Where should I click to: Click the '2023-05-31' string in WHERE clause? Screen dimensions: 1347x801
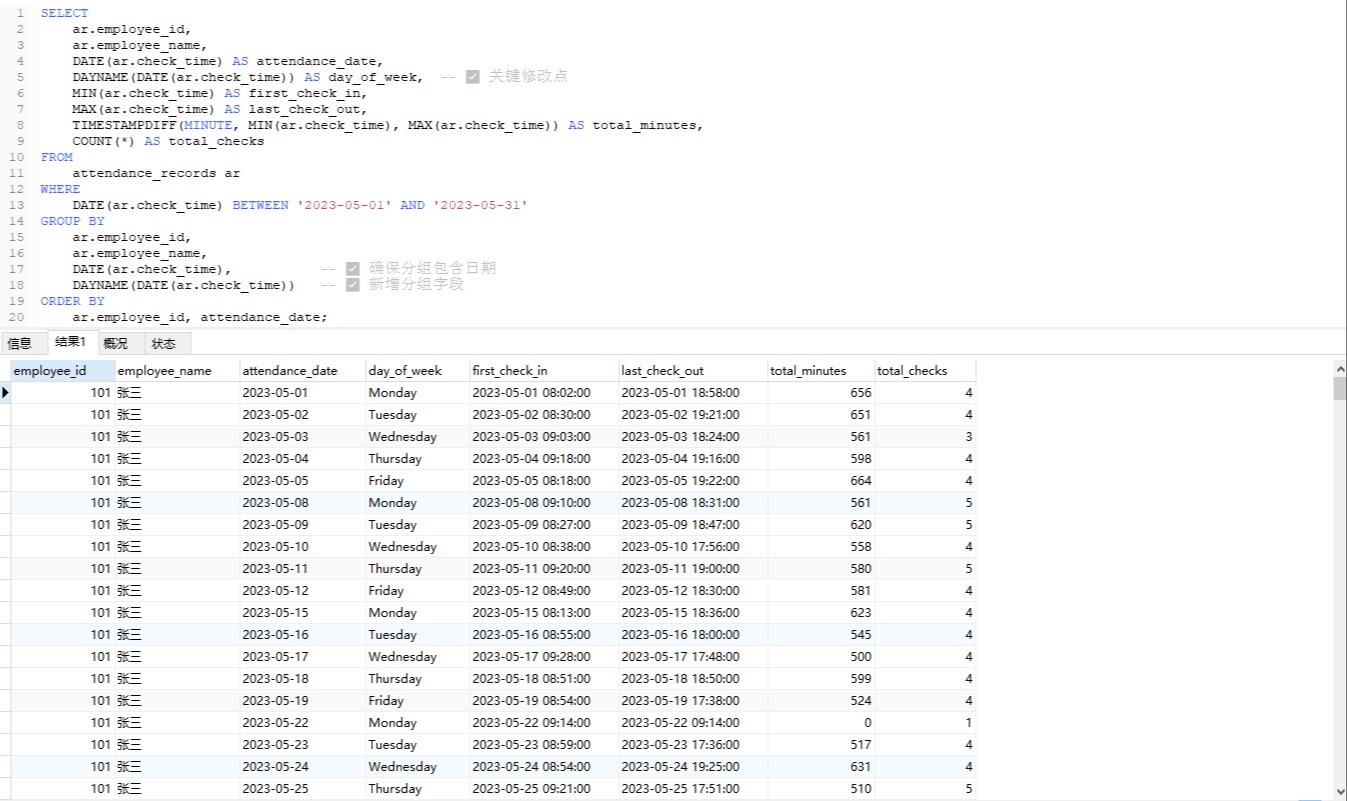coord(480,205)
